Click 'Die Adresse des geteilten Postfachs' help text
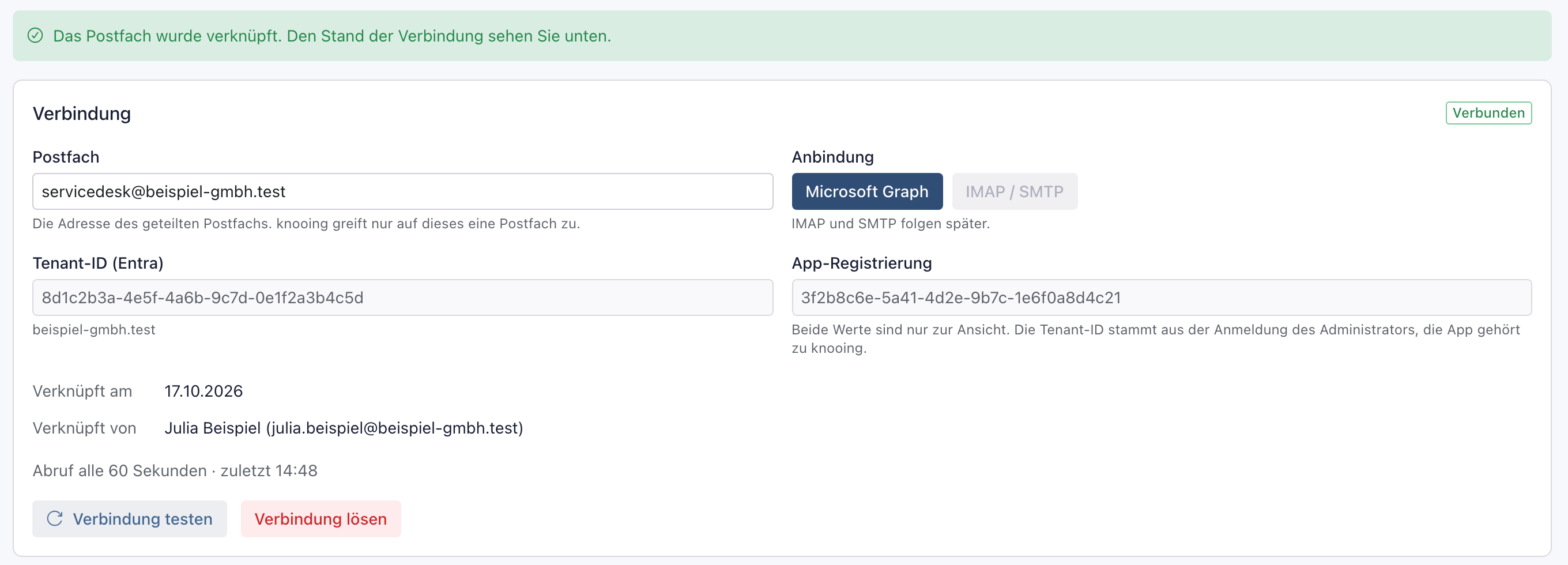Image resolution: width=1568 pixels, height=565 pixels. tap(306, 224)
